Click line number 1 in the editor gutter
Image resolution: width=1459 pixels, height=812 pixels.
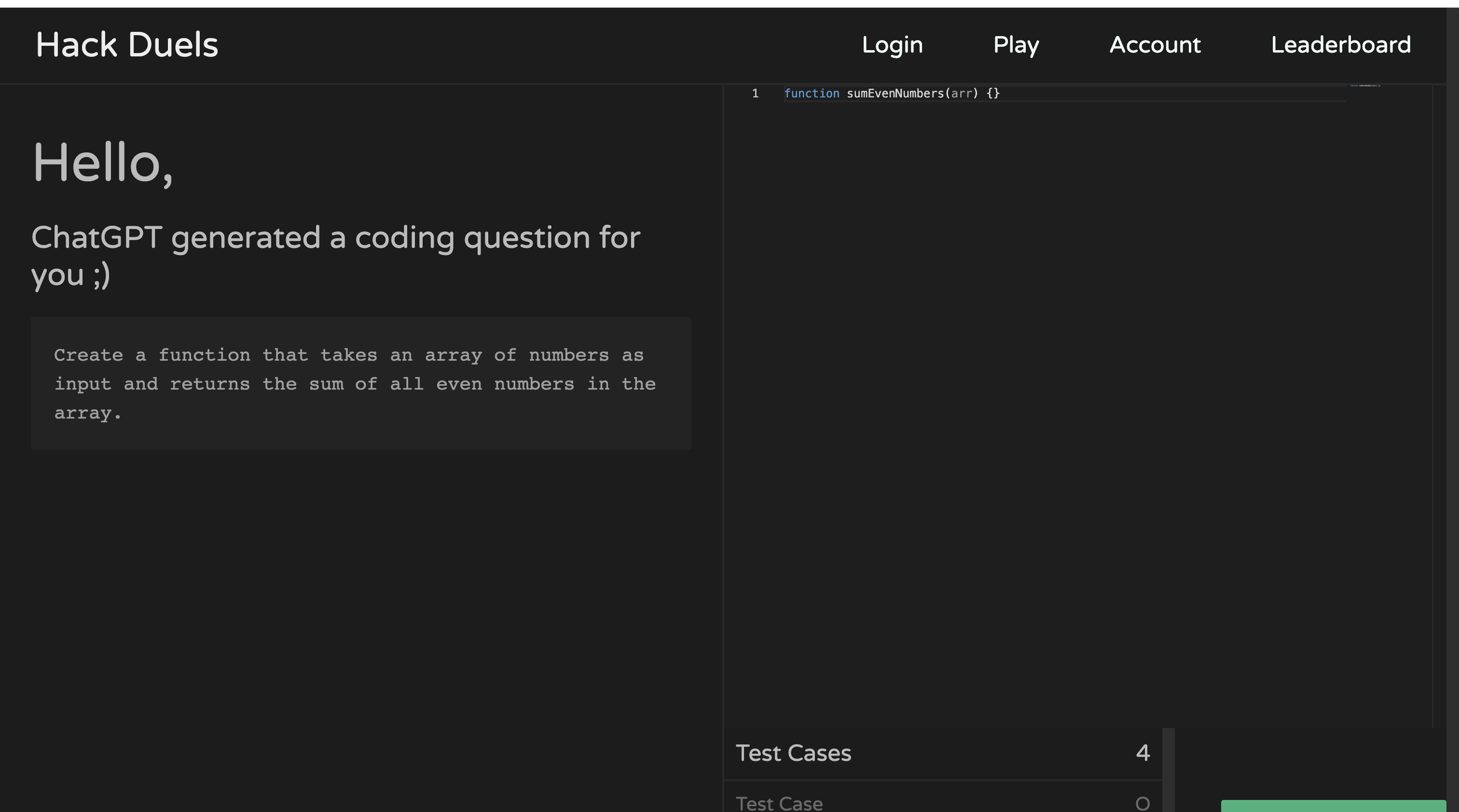755,94
